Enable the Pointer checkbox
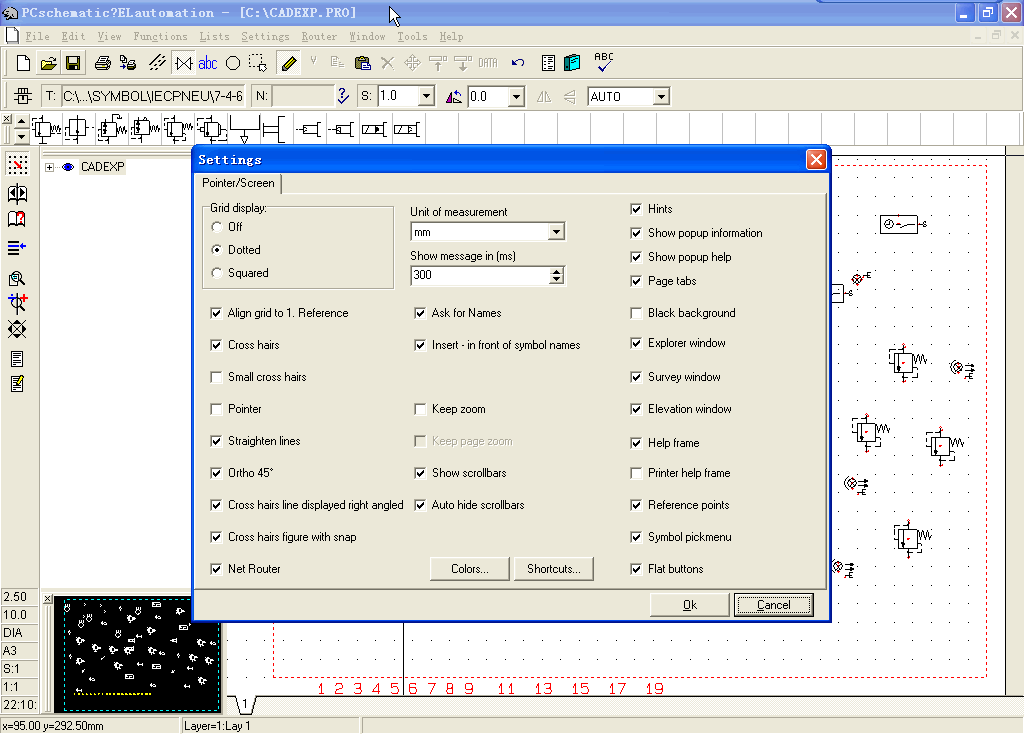Viewport: 1024px width, 734px height. 216,409
